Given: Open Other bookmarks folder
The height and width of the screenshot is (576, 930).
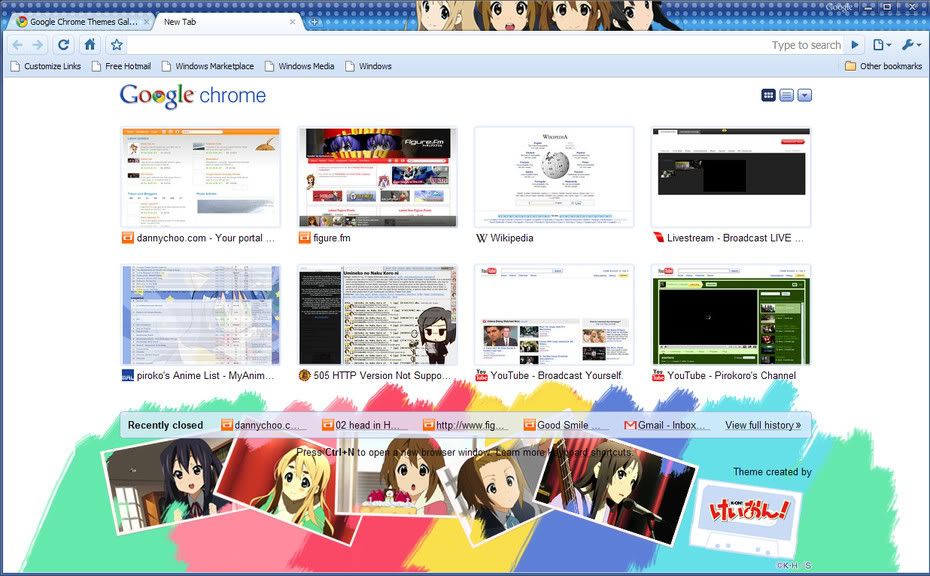Looking at the screenshot, I should click(883, 66).
